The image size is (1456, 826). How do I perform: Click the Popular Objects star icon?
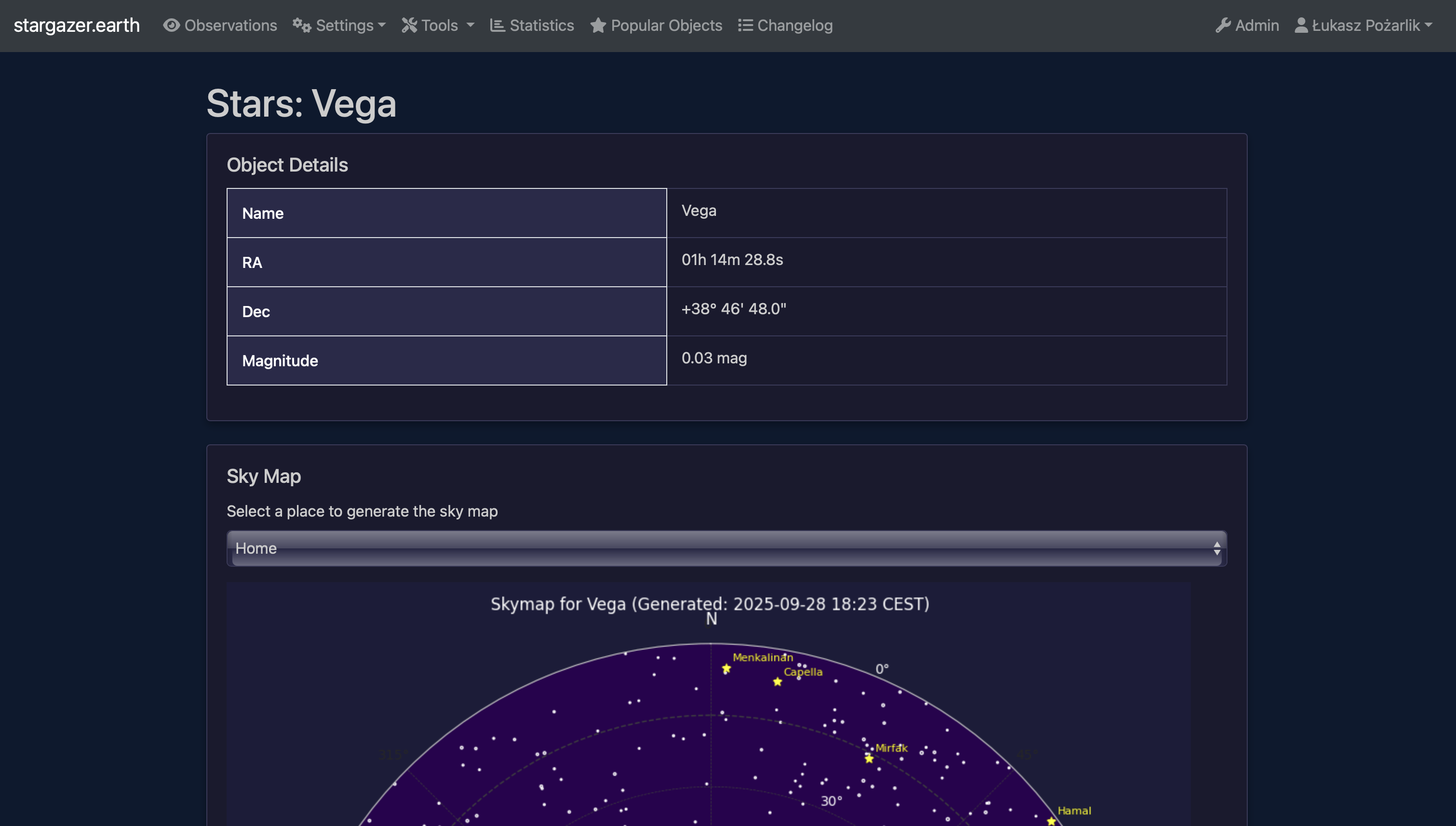pos(597,26)
